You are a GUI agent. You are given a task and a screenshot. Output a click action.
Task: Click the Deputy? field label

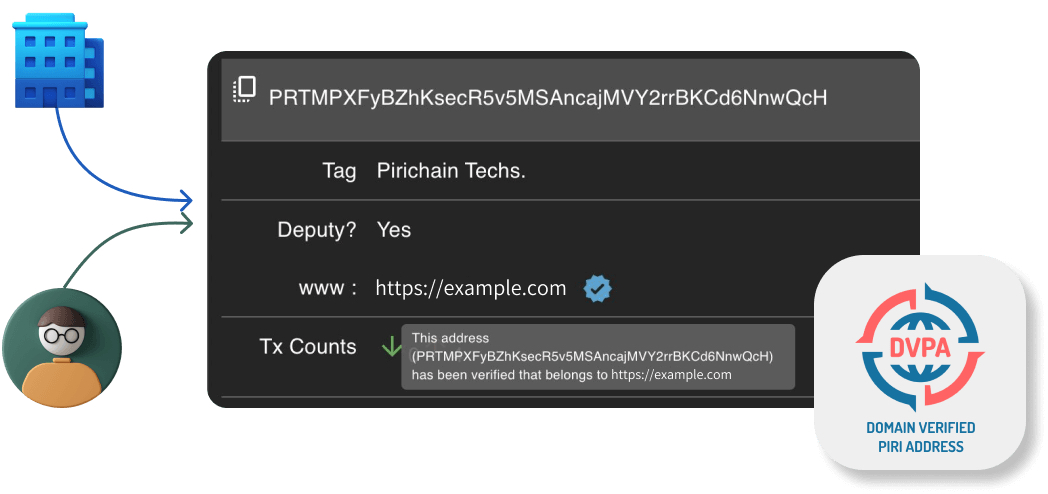click(x=316, y=230)
